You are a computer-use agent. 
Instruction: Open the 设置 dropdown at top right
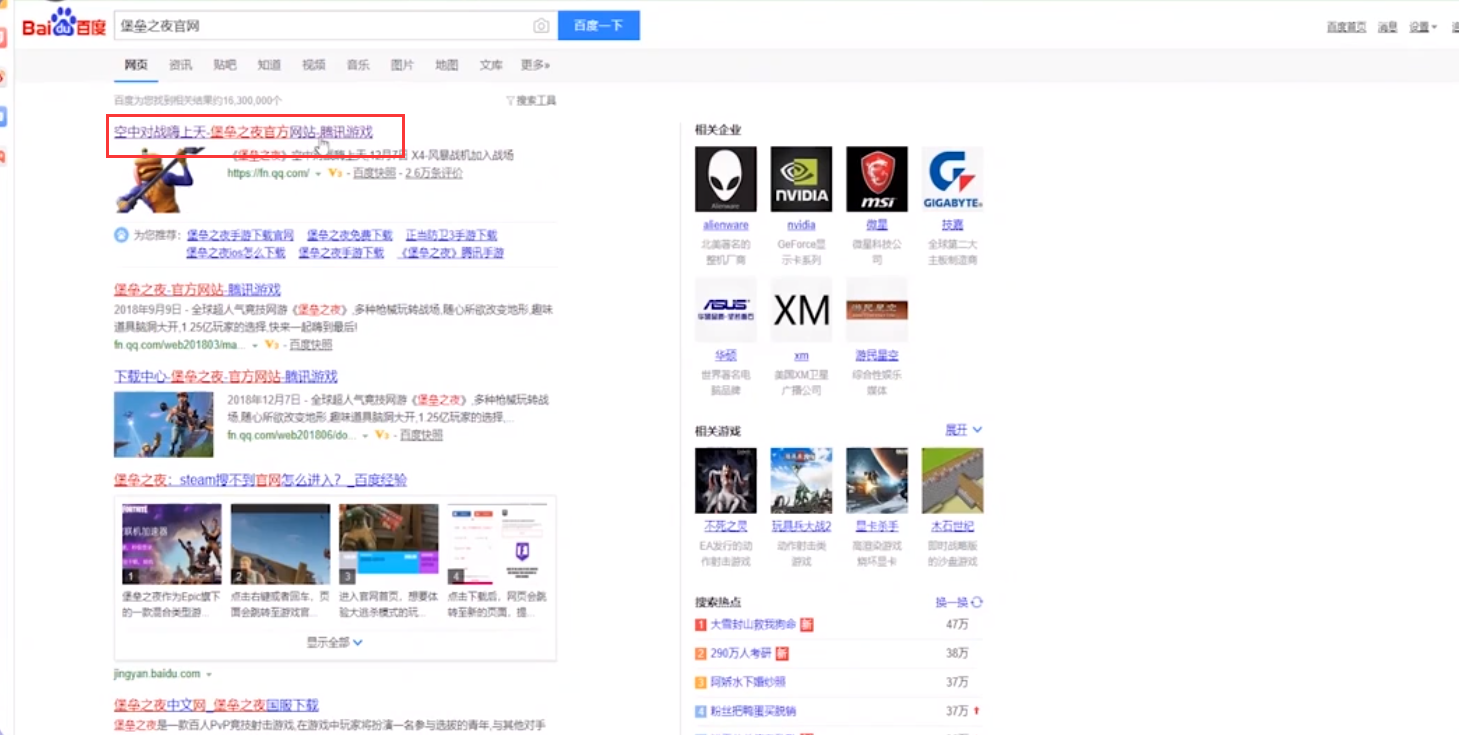point(1420,28)
